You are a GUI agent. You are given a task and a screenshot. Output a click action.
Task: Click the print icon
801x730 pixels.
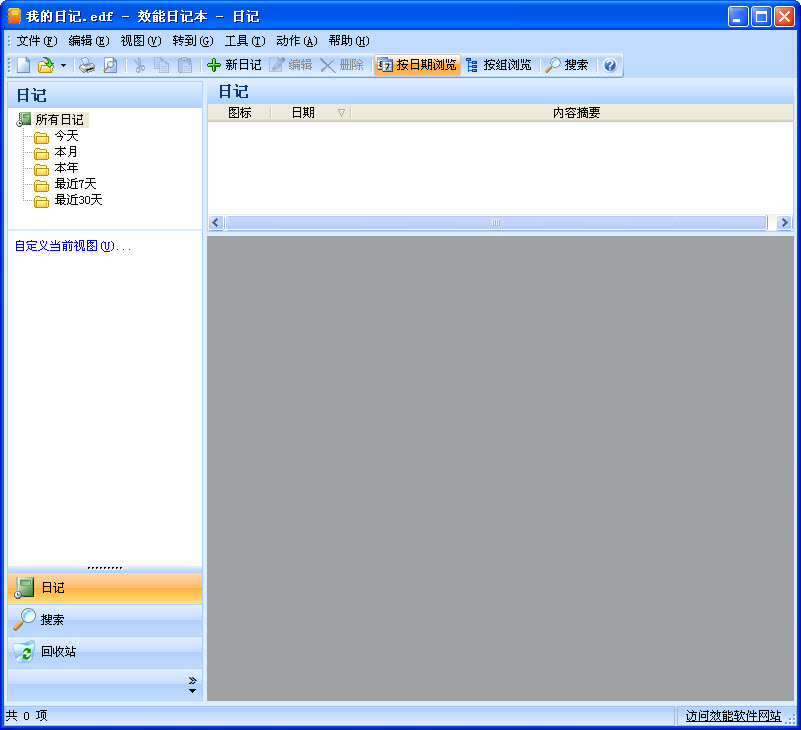pyautogui.click(x=87, y=65)
